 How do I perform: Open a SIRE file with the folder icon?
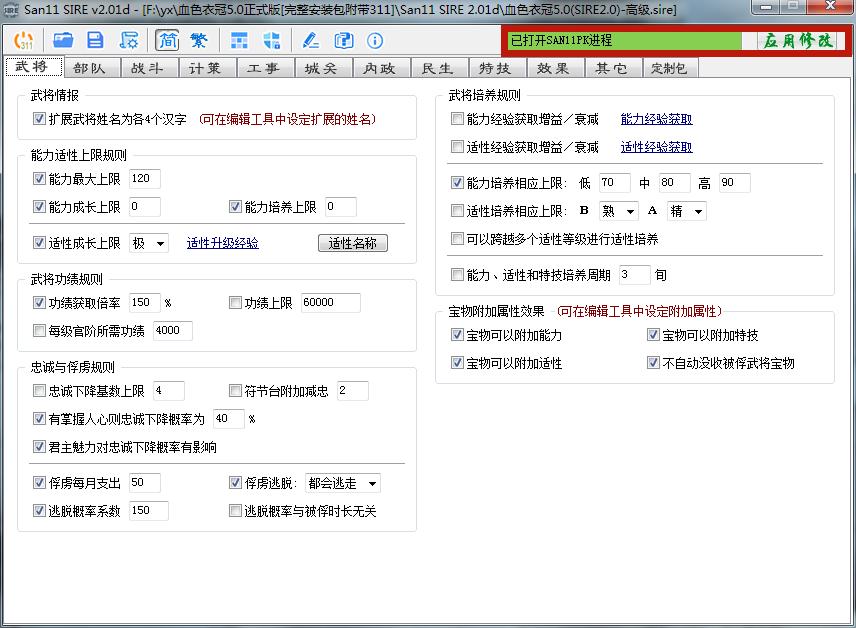click(x=63, y=40)
